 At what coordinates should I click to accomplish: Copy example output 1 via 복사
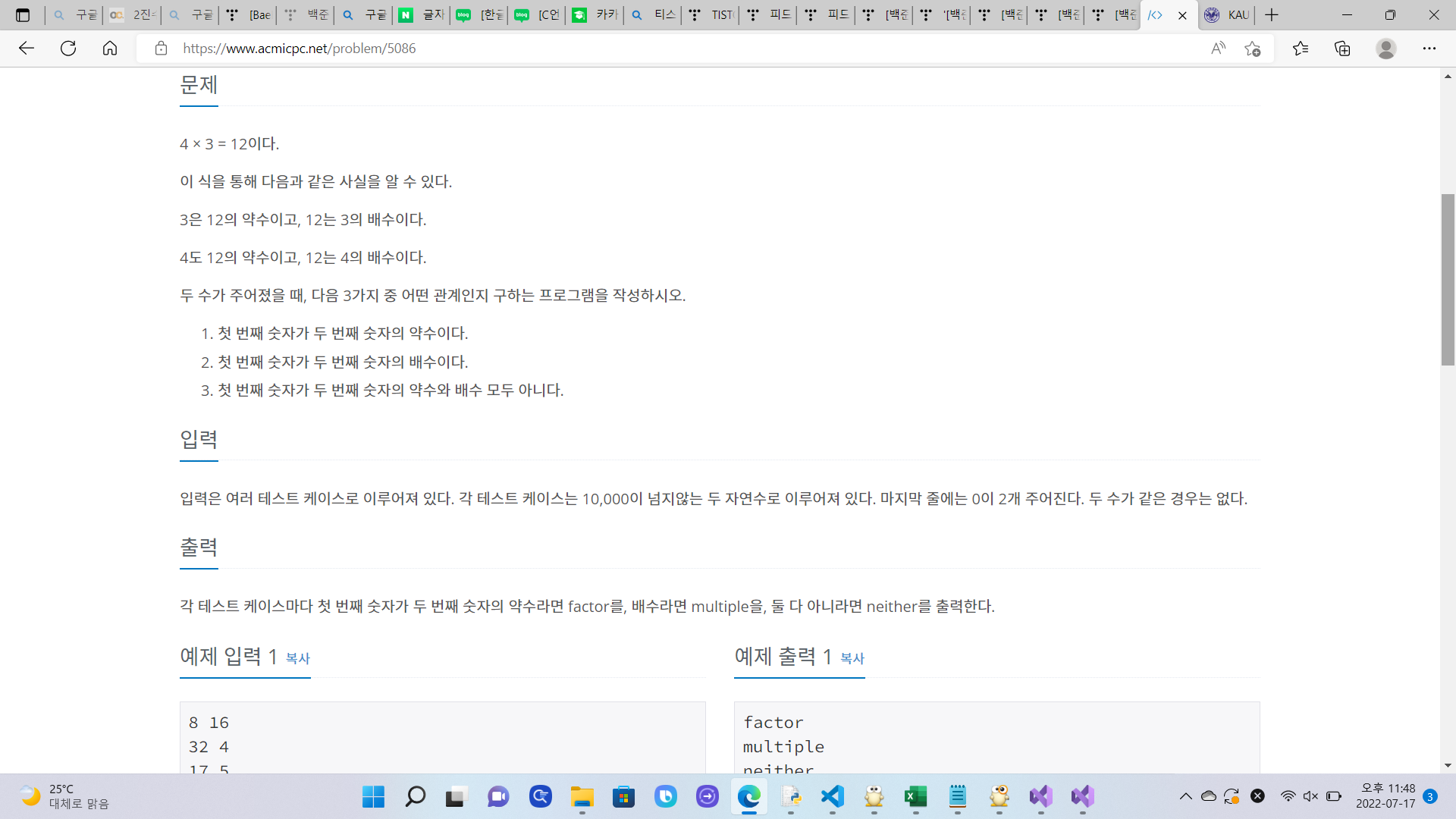pos(852,658)
